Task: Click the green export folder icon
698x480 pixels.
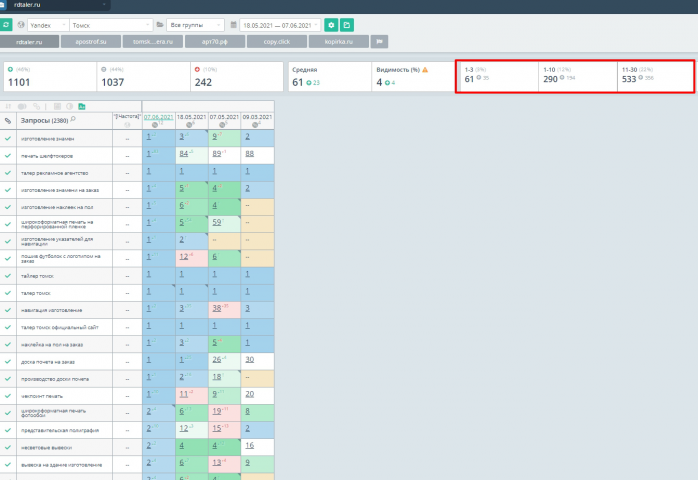Action: [347, 25]
